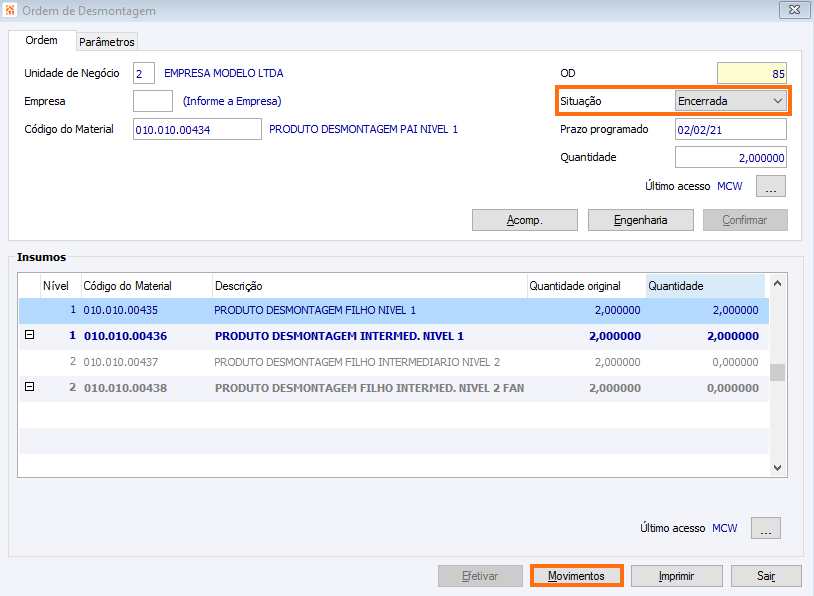Click the Insumos grid scroll up arrow
Image resolution: width=814 pixels, height=596 pixels.
[x=777, y=283]
